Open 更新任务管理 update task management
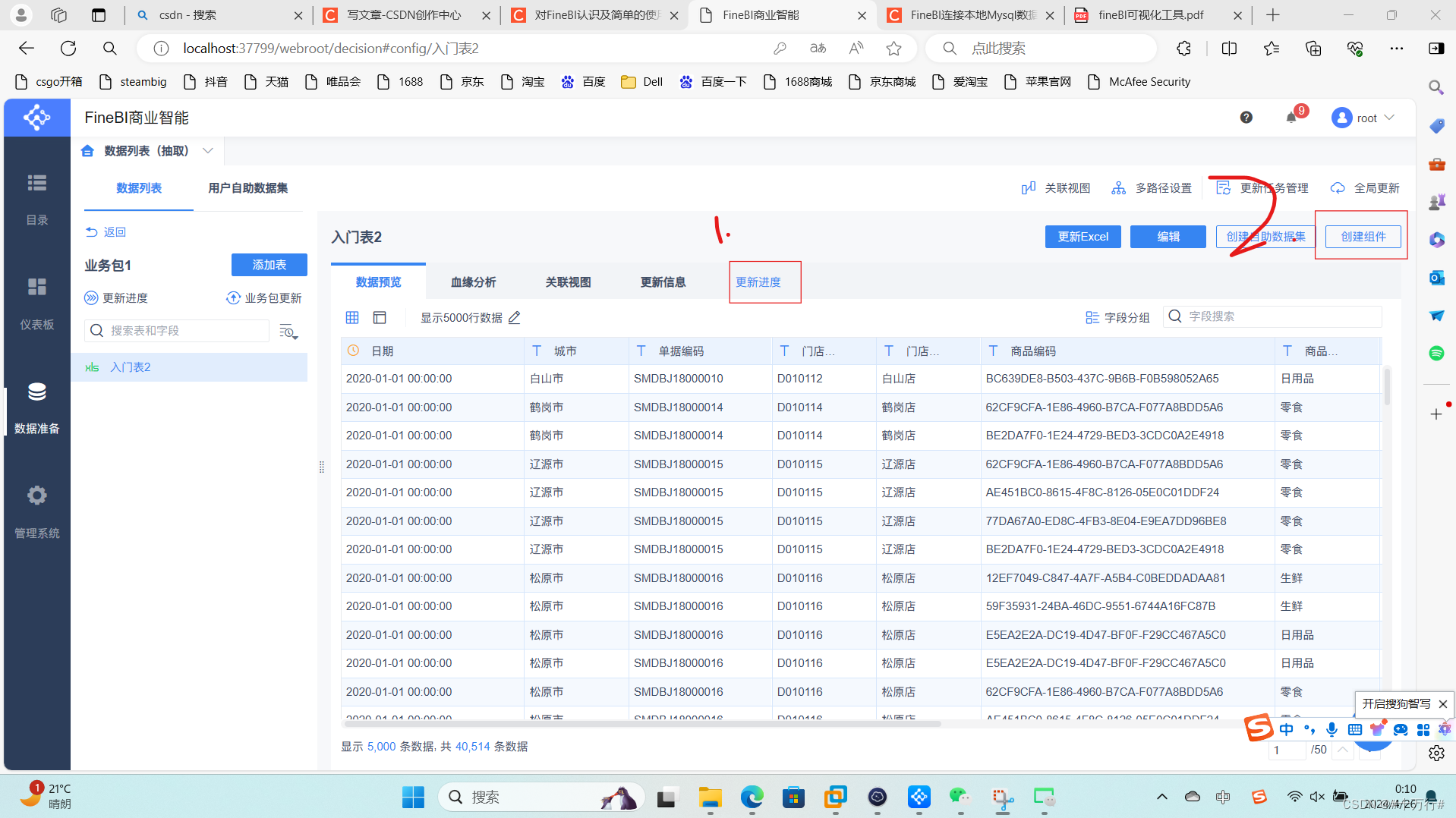Screen dimensions: 1456x818 point(1262,188)
